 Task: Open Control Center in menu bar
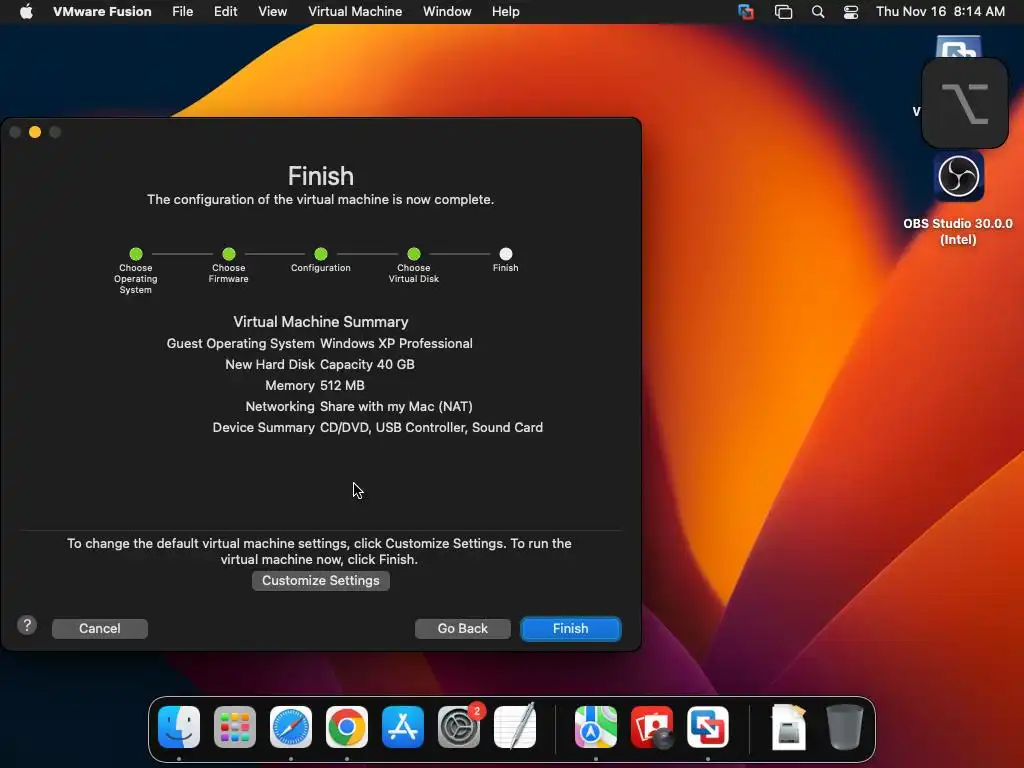pyautogui.click(x=850, y=12)
